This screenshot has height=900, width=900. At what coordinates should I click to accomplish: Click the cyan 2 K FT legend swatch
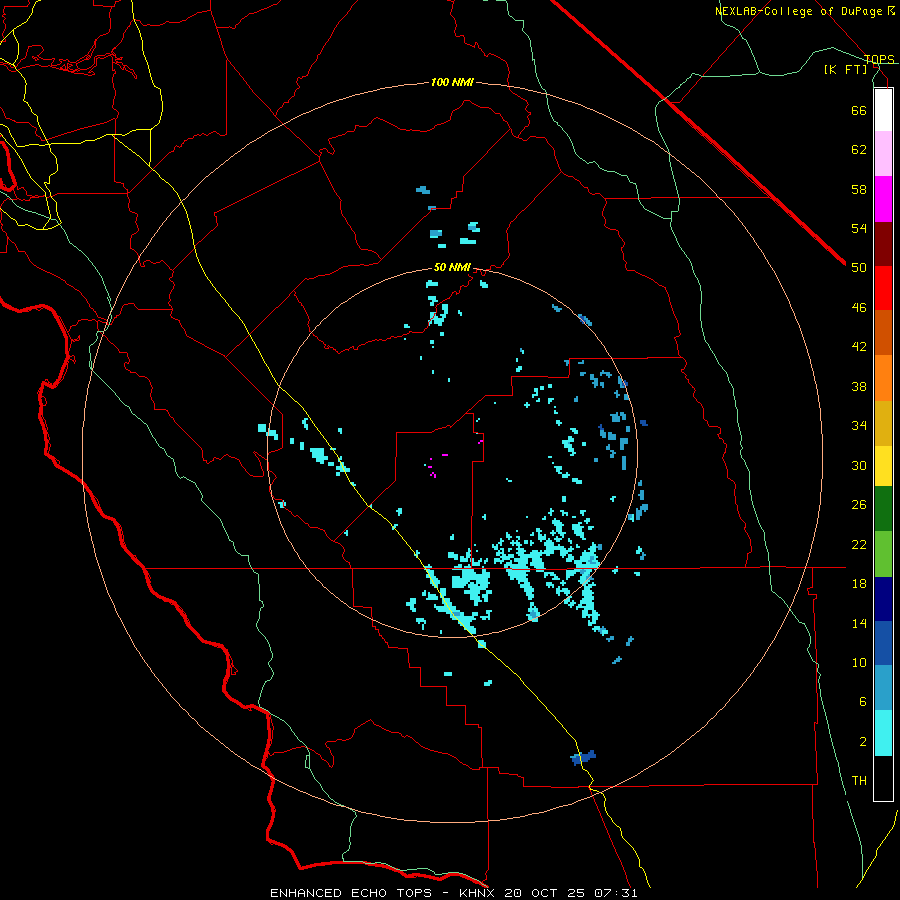click(883, 733)
